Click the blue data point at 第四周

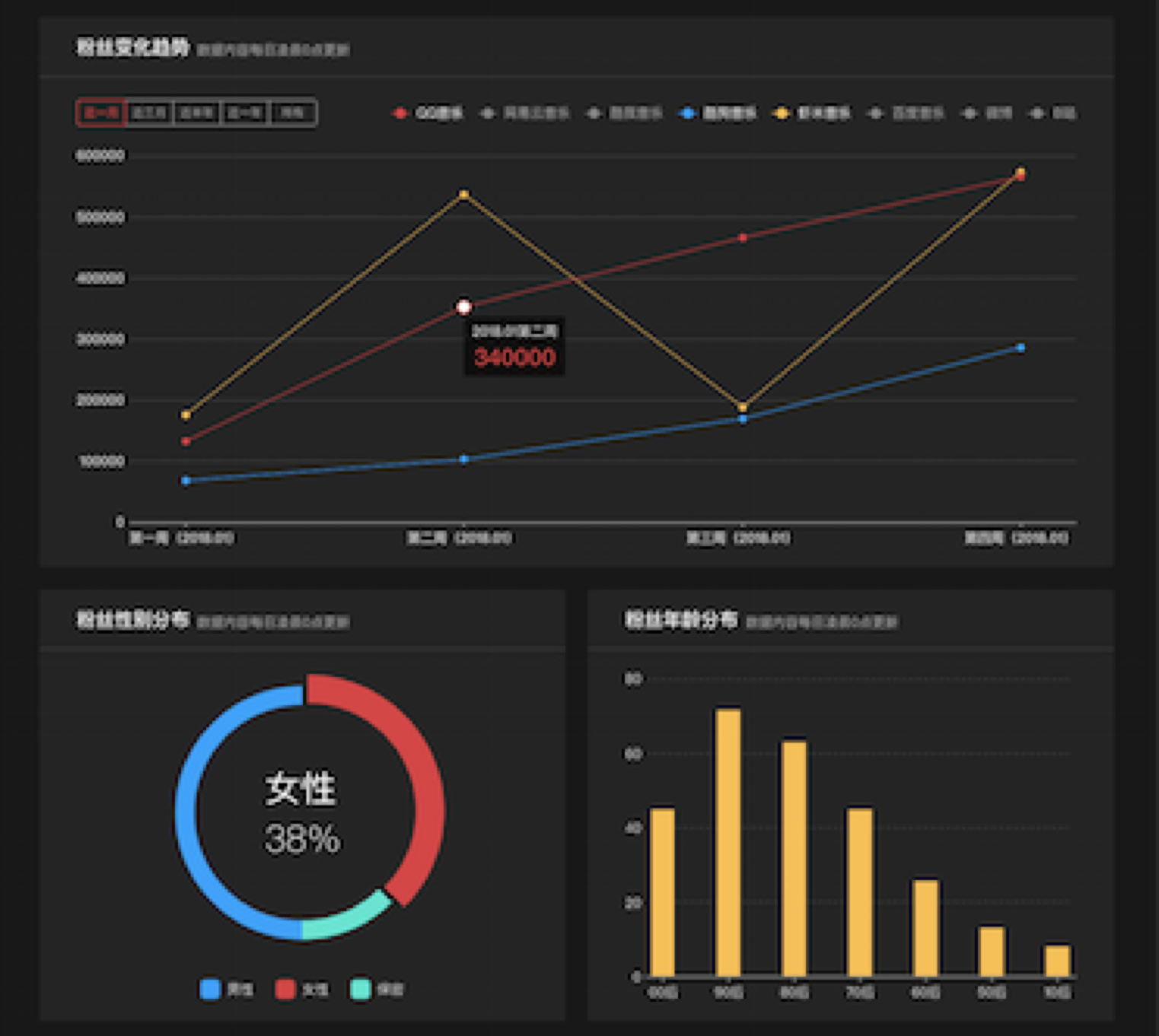pos(1020,348)
